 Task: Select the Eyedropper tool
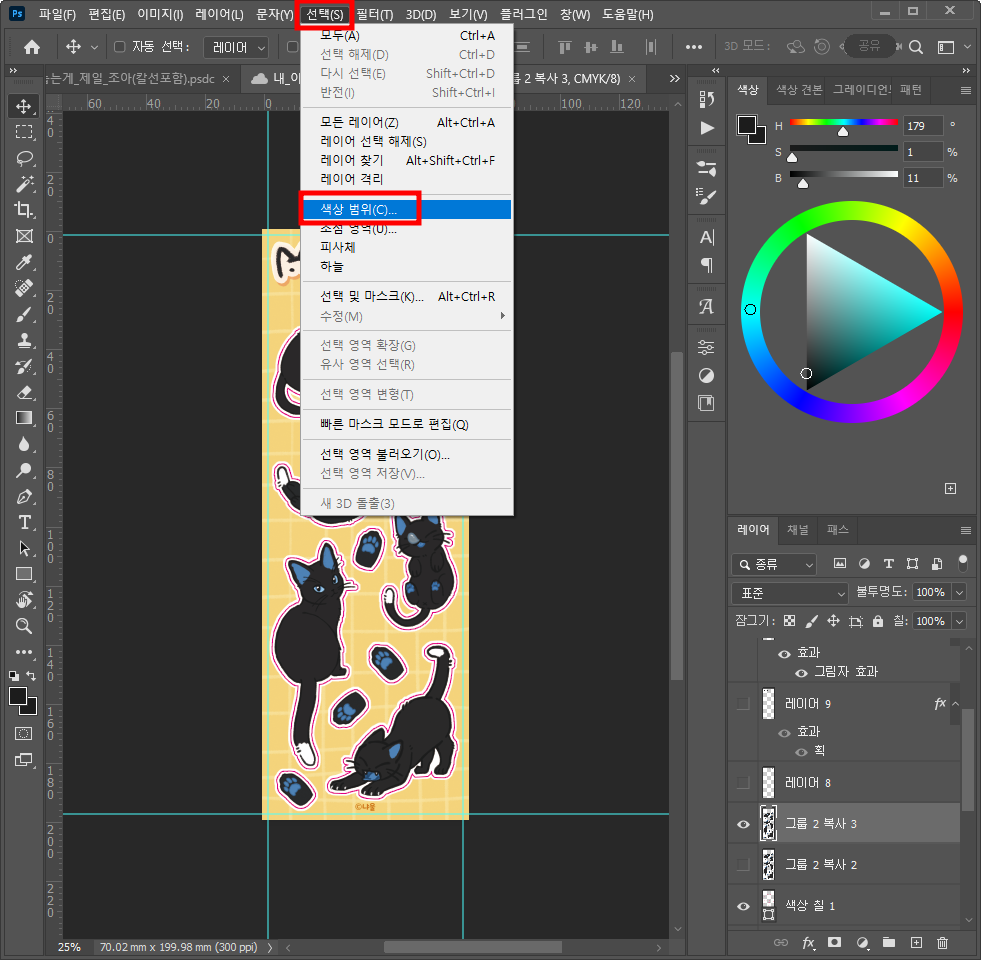point(24,262)
